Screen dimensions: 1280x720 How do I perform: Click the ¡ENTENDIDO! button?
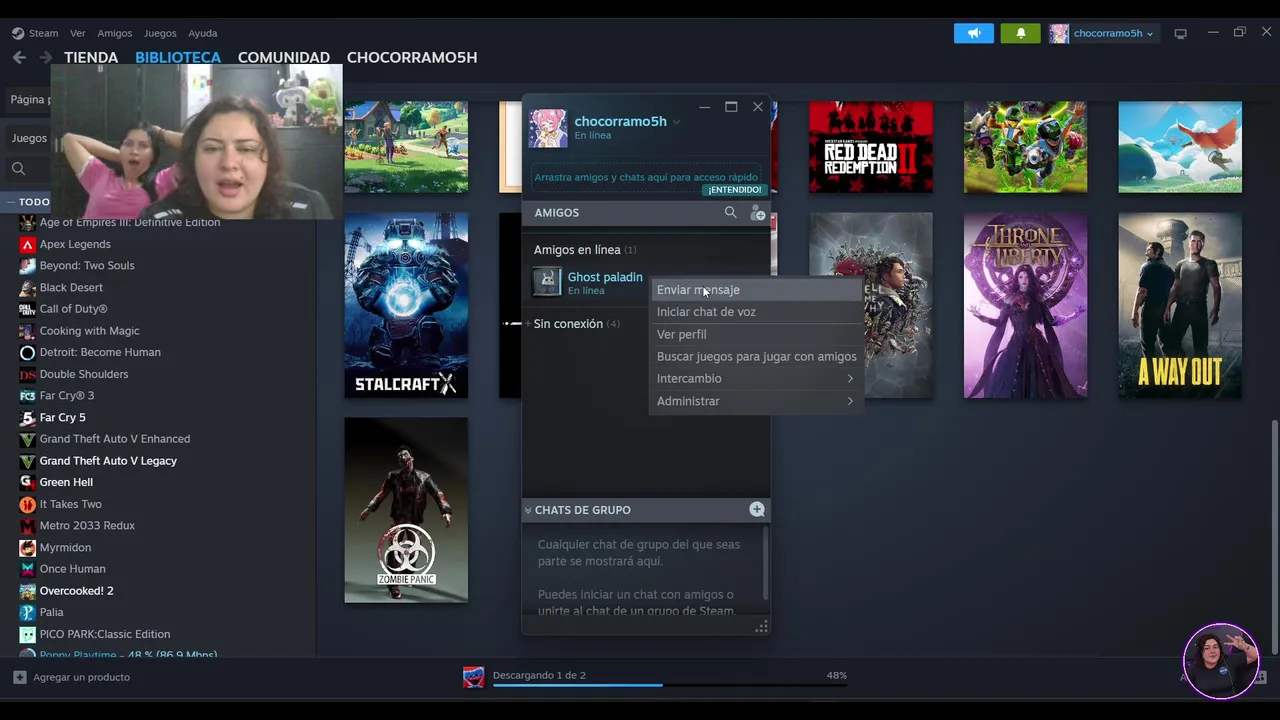coord(733,189)
